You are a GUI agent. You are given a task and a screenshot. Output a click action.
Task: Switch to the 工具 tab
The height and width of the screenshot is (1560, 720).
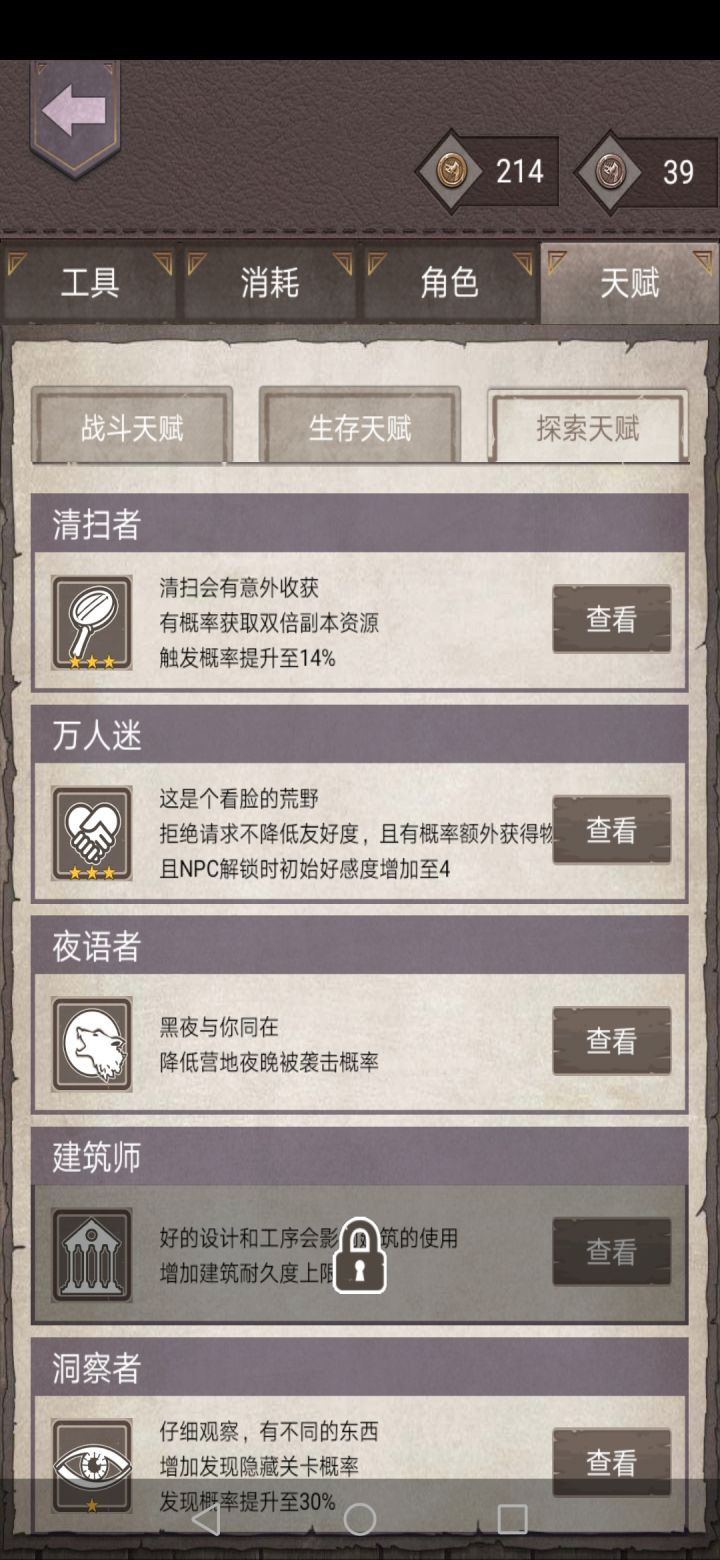point(90,283)
